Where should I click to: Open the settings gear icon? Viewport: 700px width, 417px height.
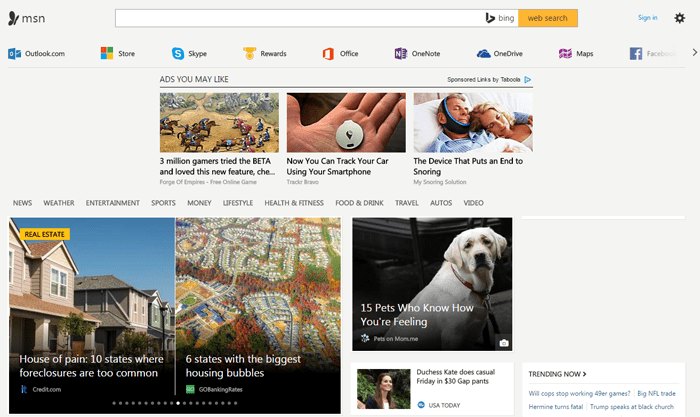[x=680, y=18]
